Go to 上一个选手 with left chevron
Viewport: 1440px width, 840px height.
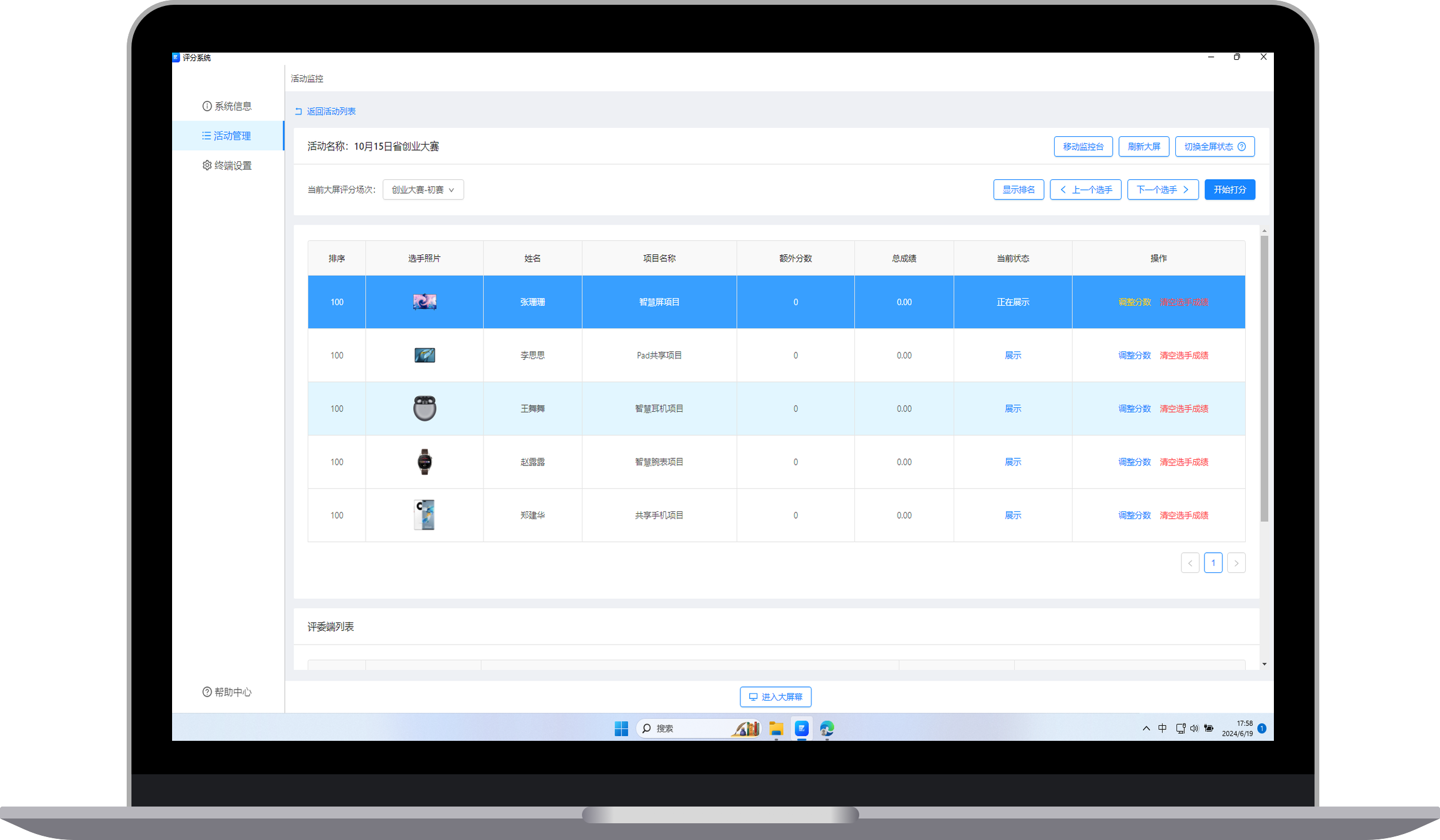click(1085, 190)
